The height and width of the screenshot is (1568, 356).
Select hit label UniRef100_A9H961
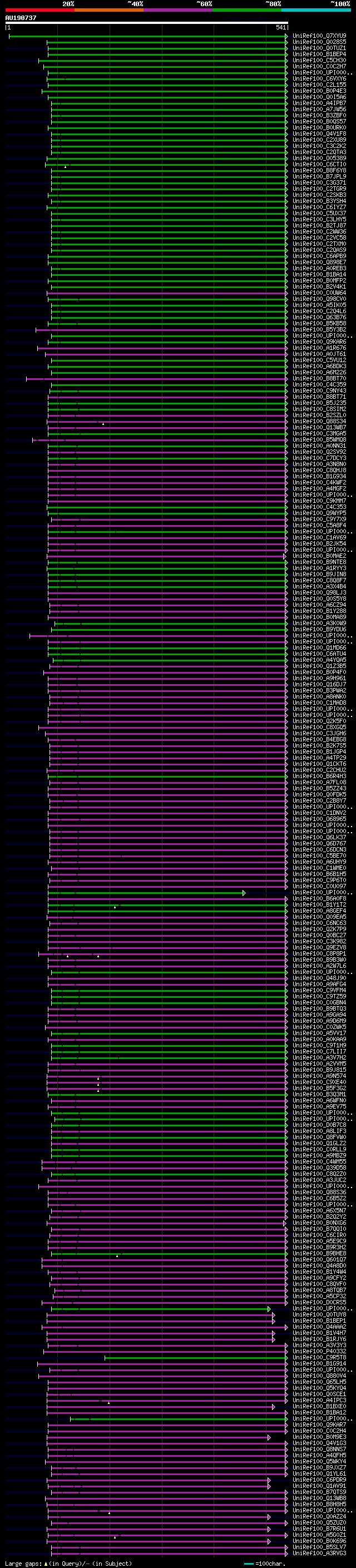319,678
